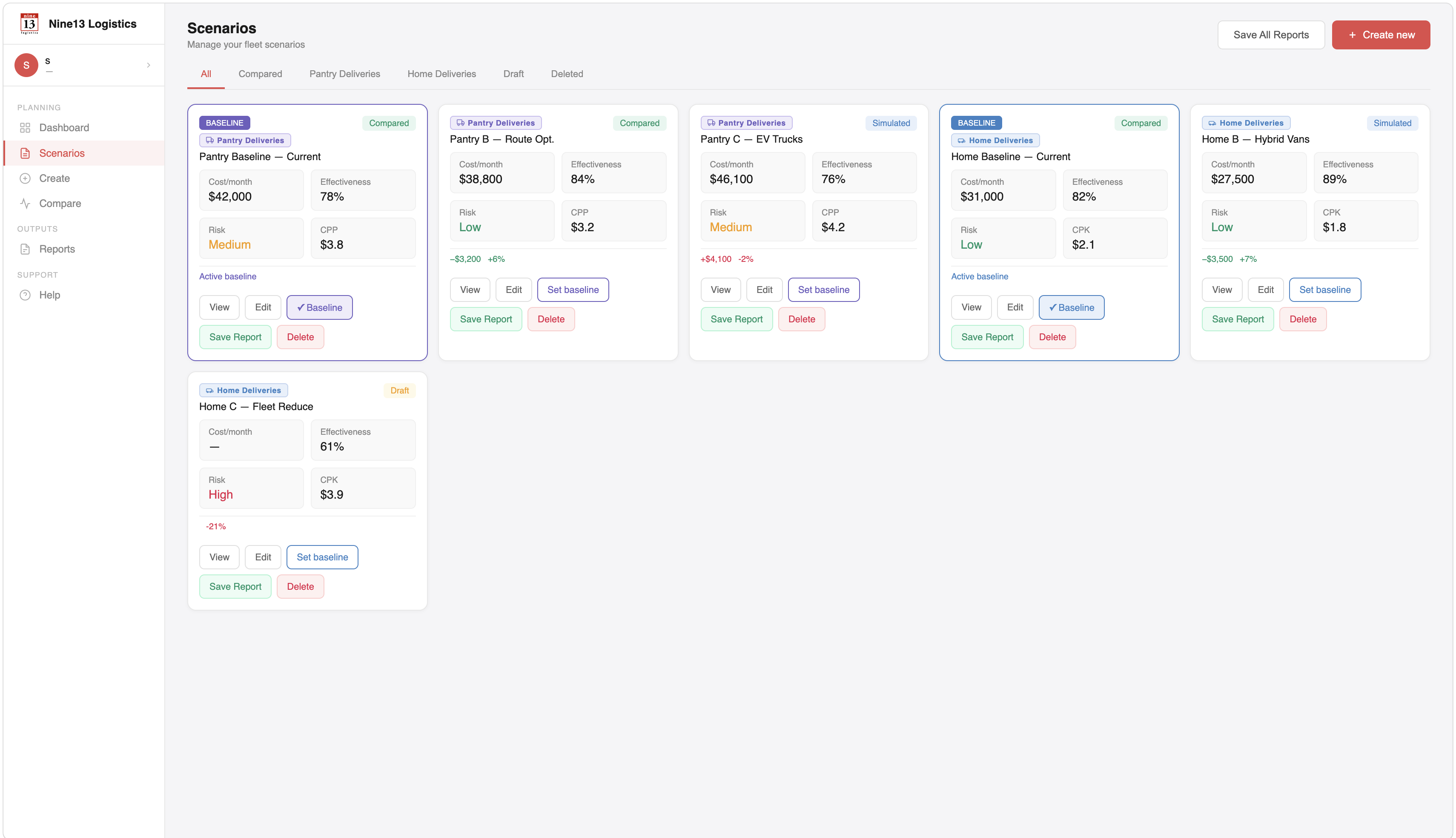Click the Compared badge on Pantry B card

point(639,123)
